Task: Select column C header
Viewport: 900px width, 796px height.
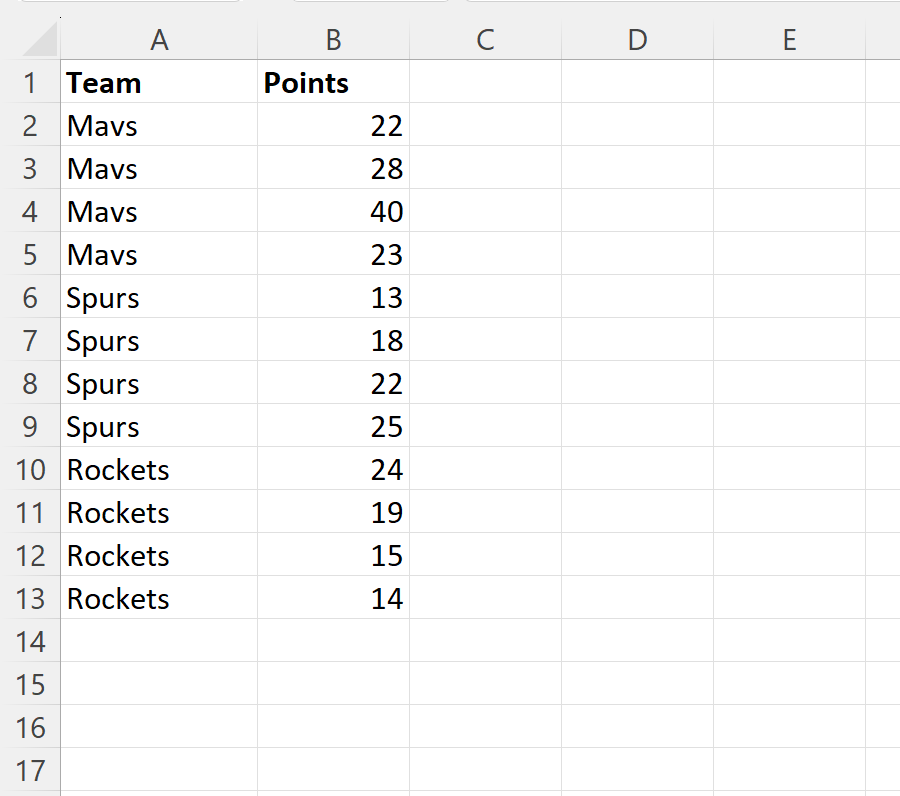Action: pos(486,40)
